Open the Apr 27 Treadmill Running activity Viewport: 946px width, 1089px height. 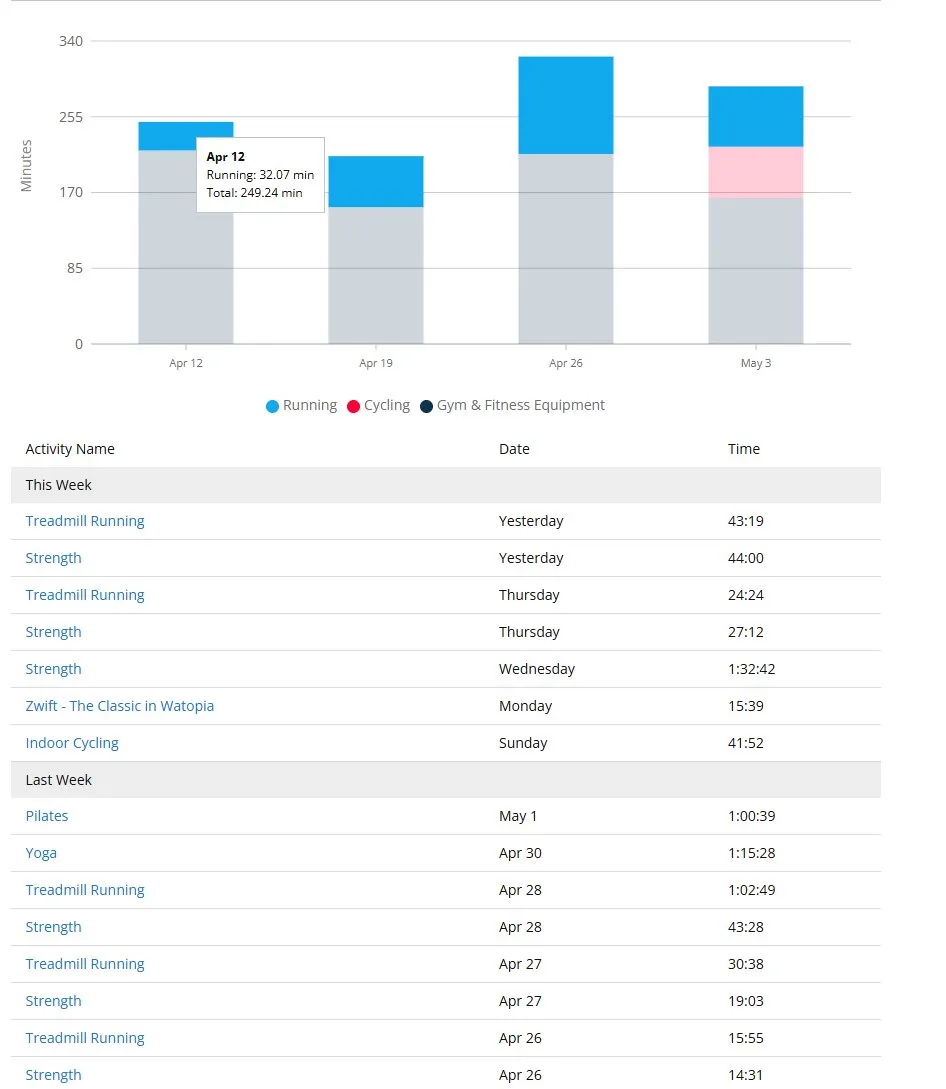(x=85, y=964)
